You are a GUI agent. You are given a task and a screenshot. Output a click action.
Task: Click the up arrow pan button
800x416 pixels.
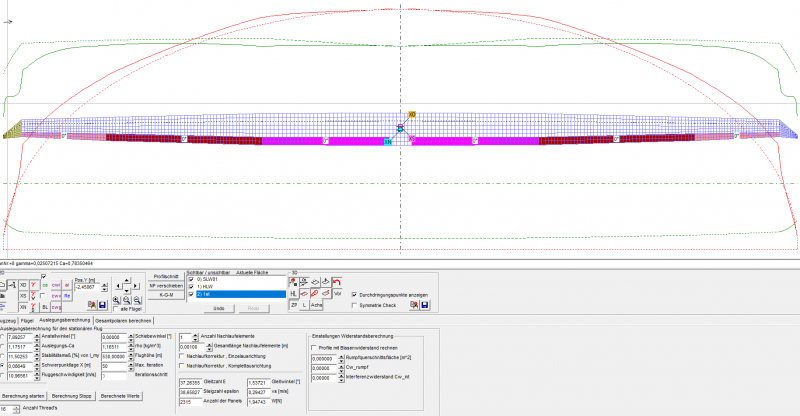click(127, 278)
